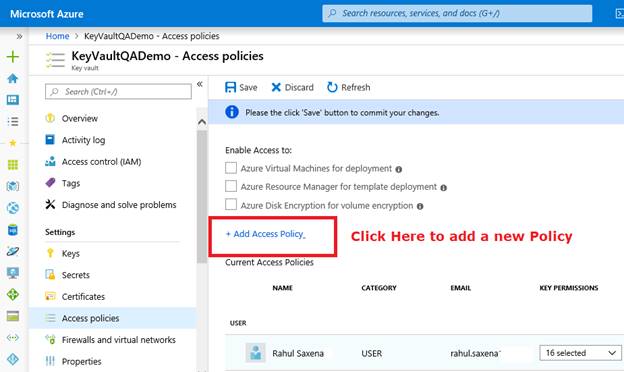624x372 pixels.
Task: Open App Services globe icon in sidebar
Action: click(x=13, y=208)
